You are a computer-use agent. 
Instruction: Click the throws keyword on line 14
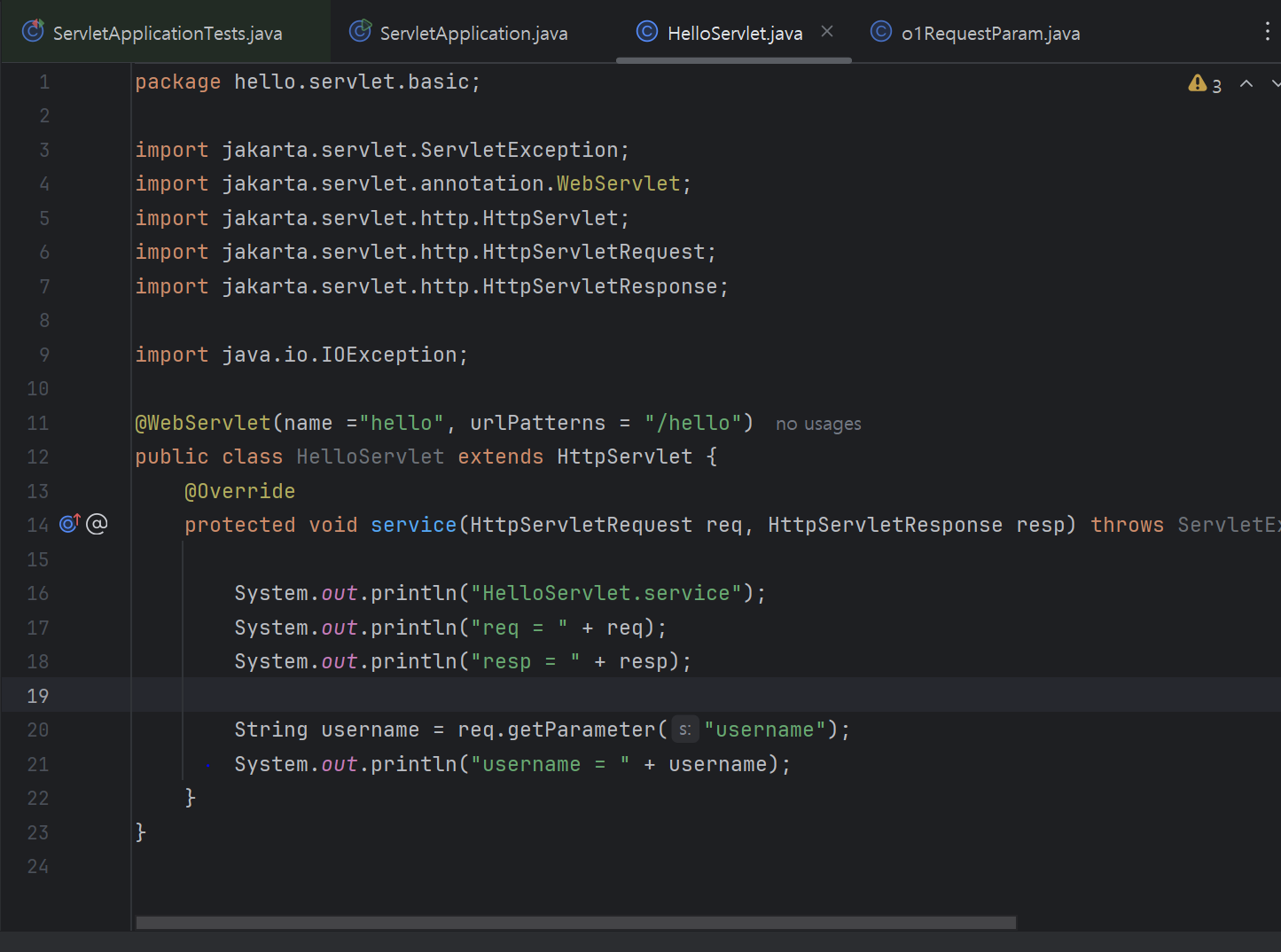coord(1127,525)
